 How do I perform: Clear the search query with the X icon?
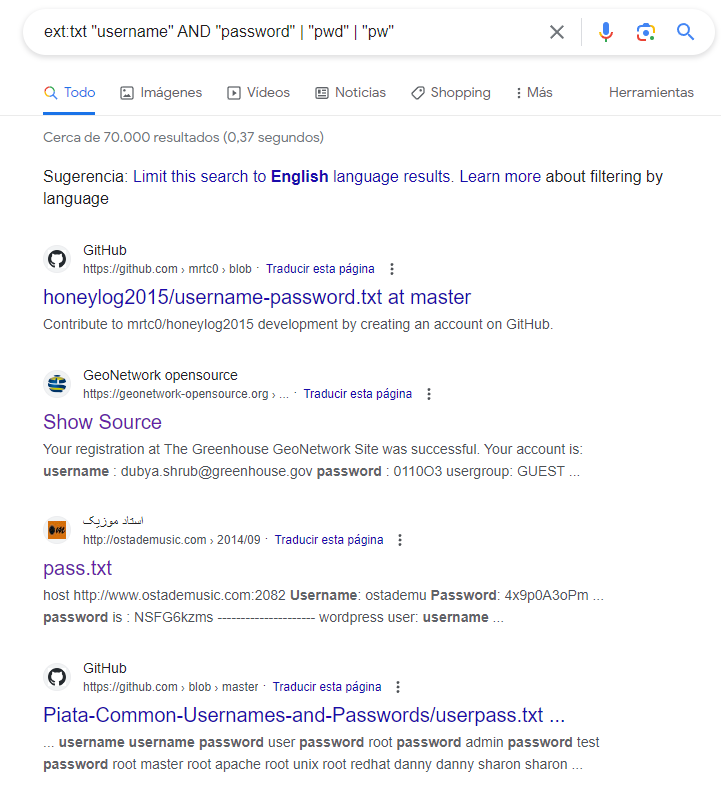[556, 32]
